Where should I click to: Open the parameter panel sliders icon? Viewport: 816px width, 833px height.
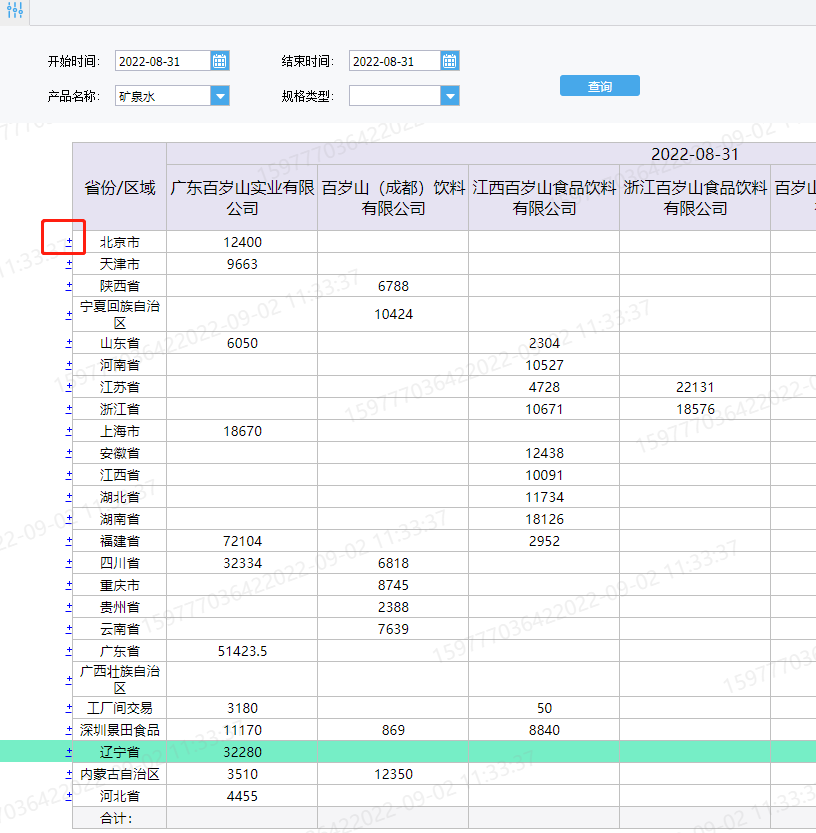pyautogui.click(x=15, y=11)
